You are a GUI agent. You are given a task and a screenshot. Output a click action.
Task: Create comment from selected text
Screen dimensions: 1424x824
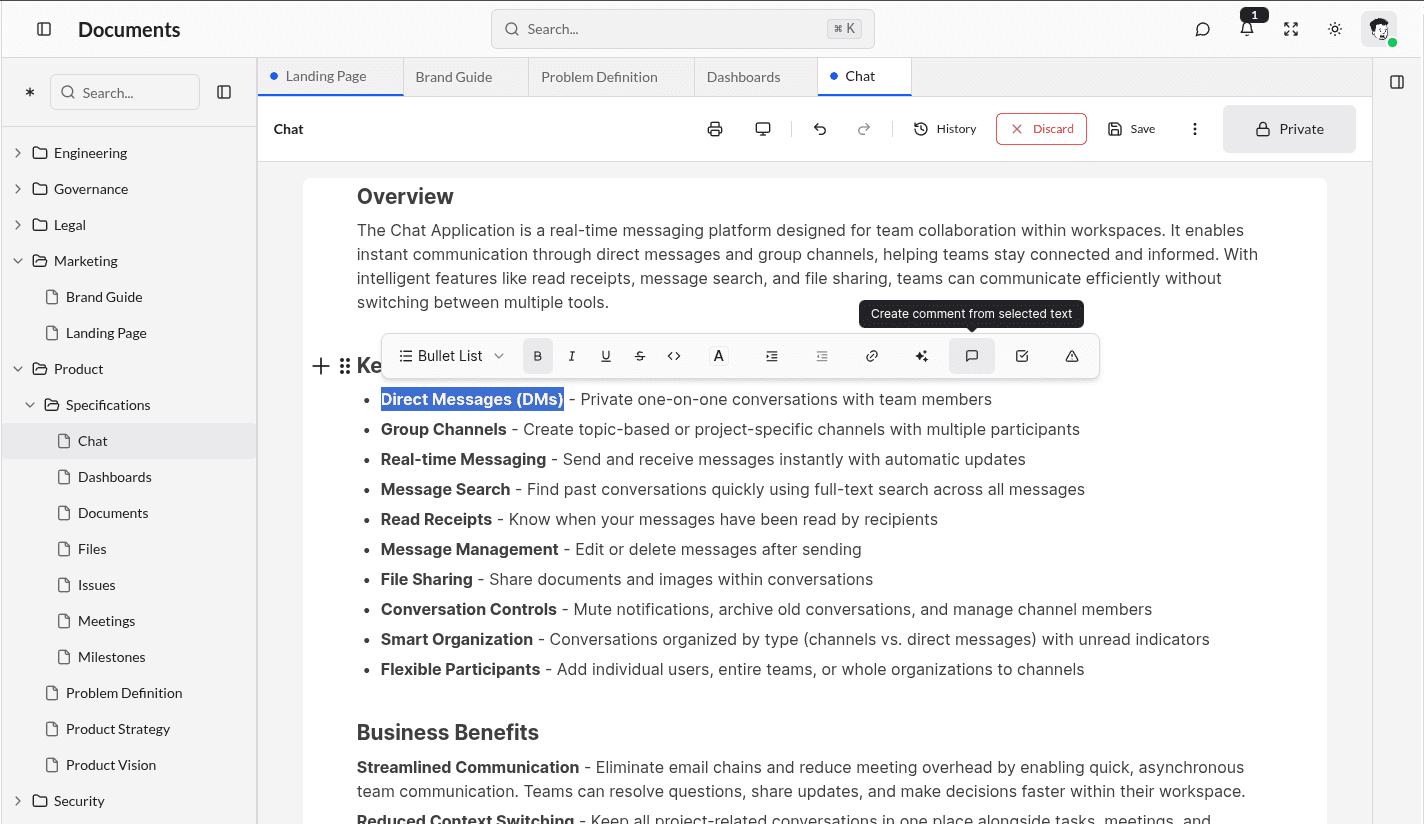[x=971, y=355]
